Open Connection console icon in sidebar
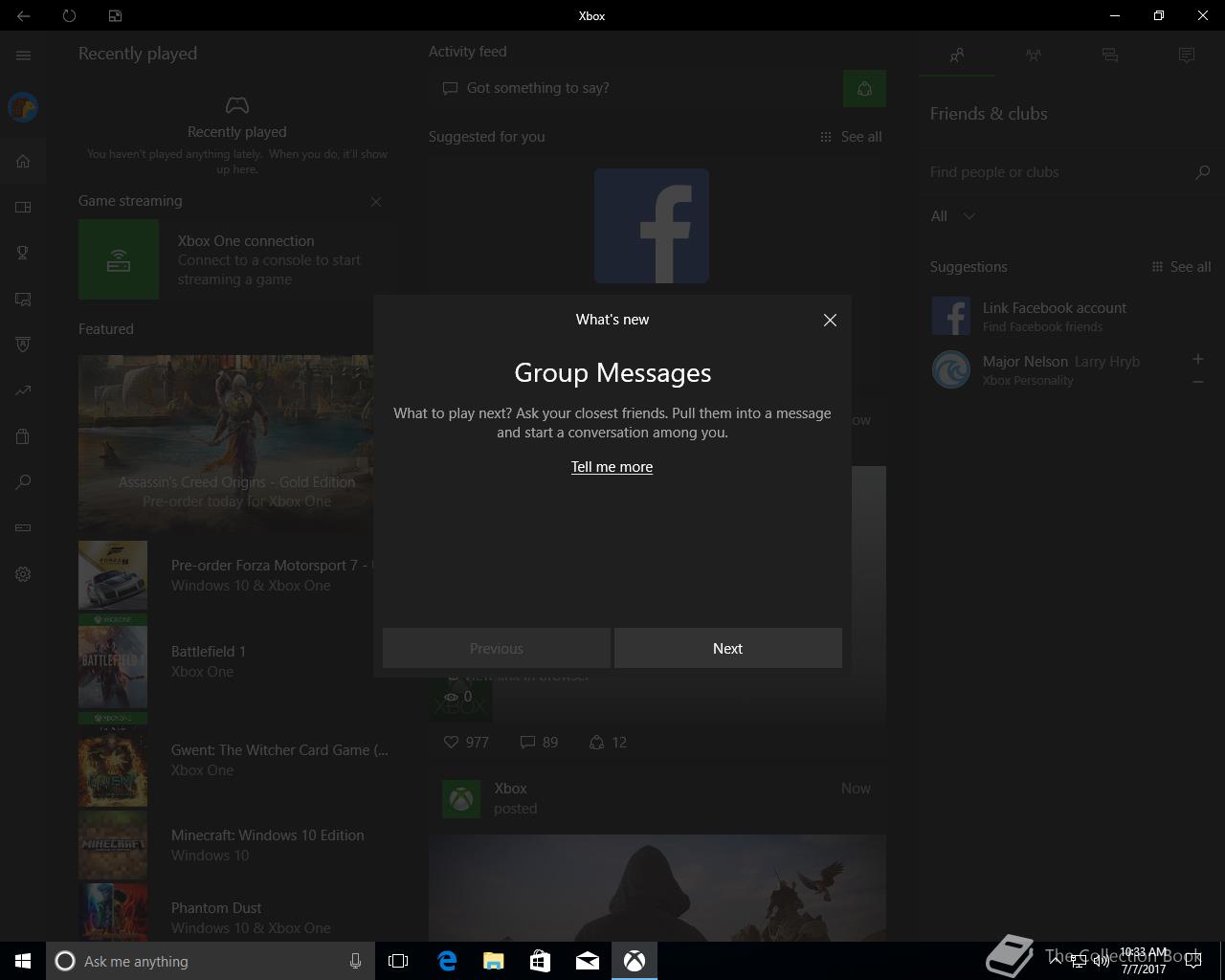 pyautogui.click(x=23, y=527)
